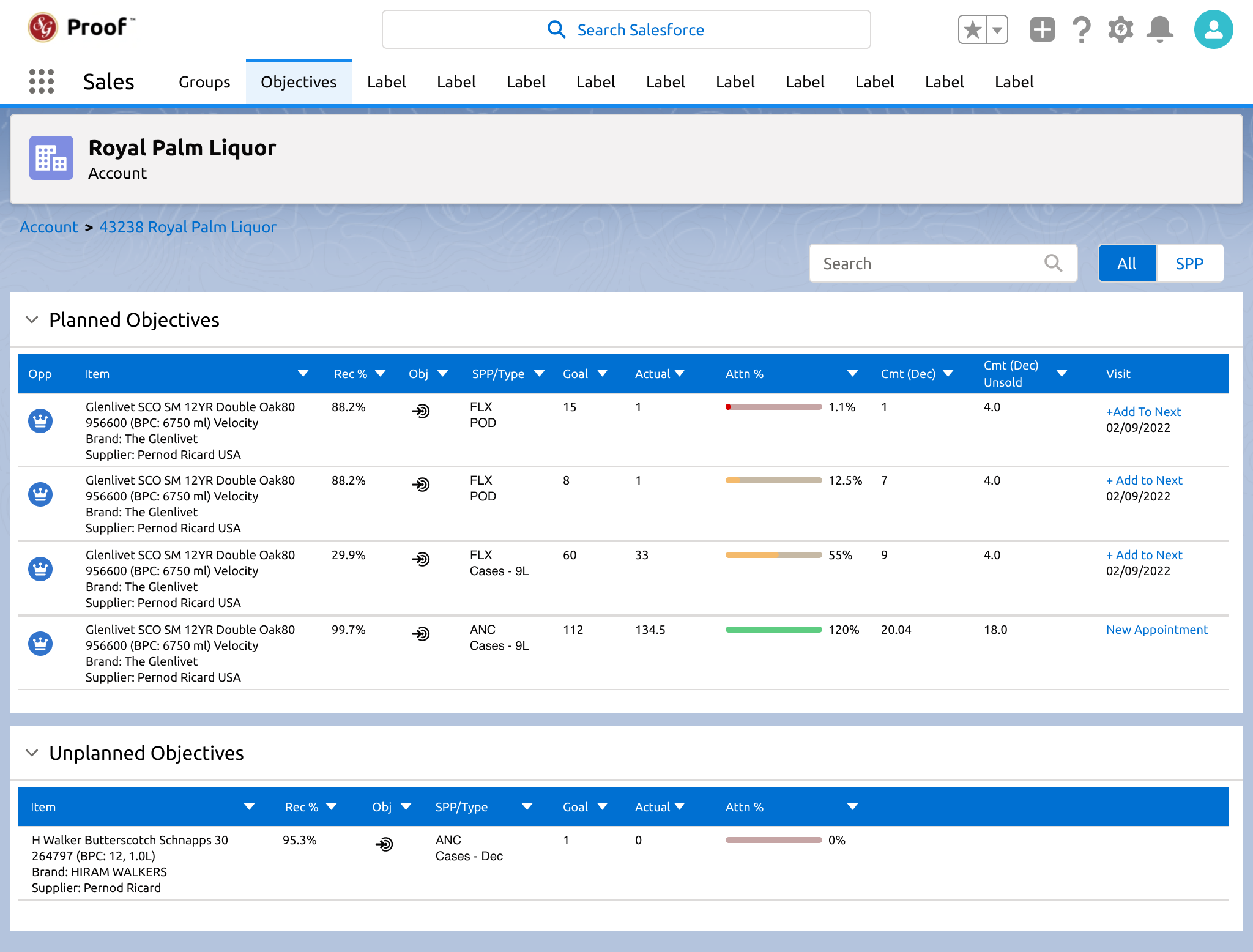
Task: Open the user profile avatar
Action: 1213,29
